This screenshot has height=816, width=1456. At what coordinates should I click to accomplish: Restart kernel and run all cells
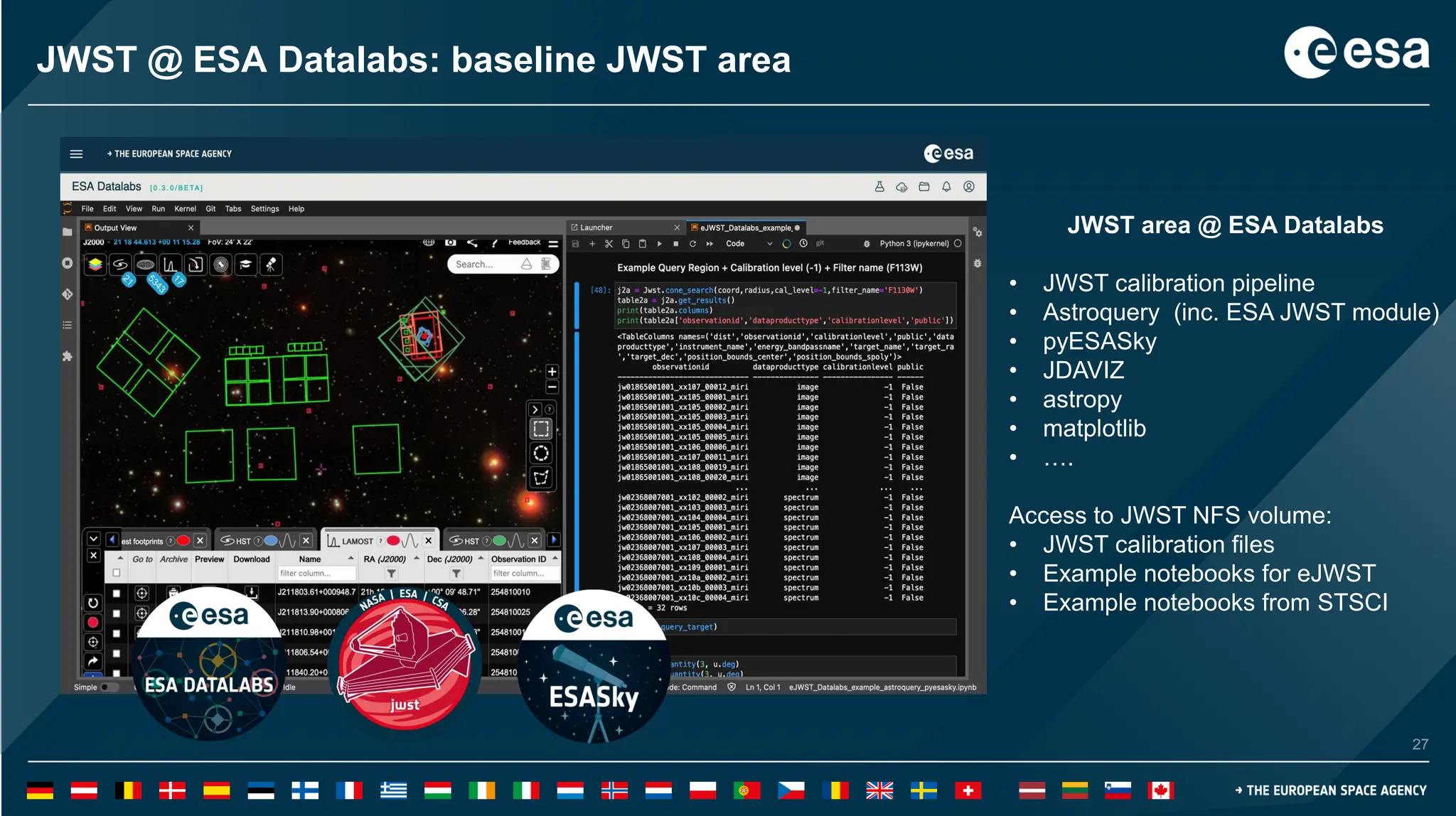coord(710,244)
